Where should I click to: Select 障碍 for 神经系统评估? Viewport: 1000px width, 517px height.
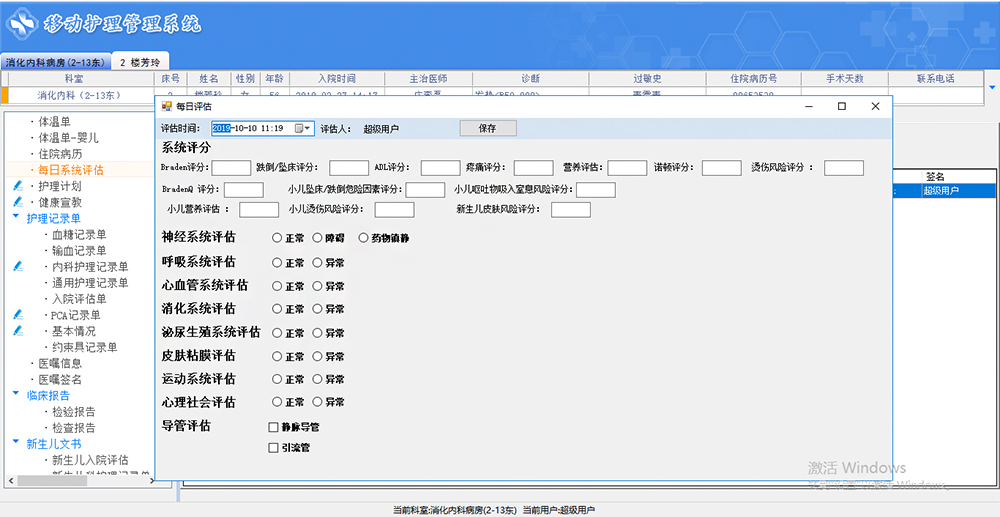318,238
